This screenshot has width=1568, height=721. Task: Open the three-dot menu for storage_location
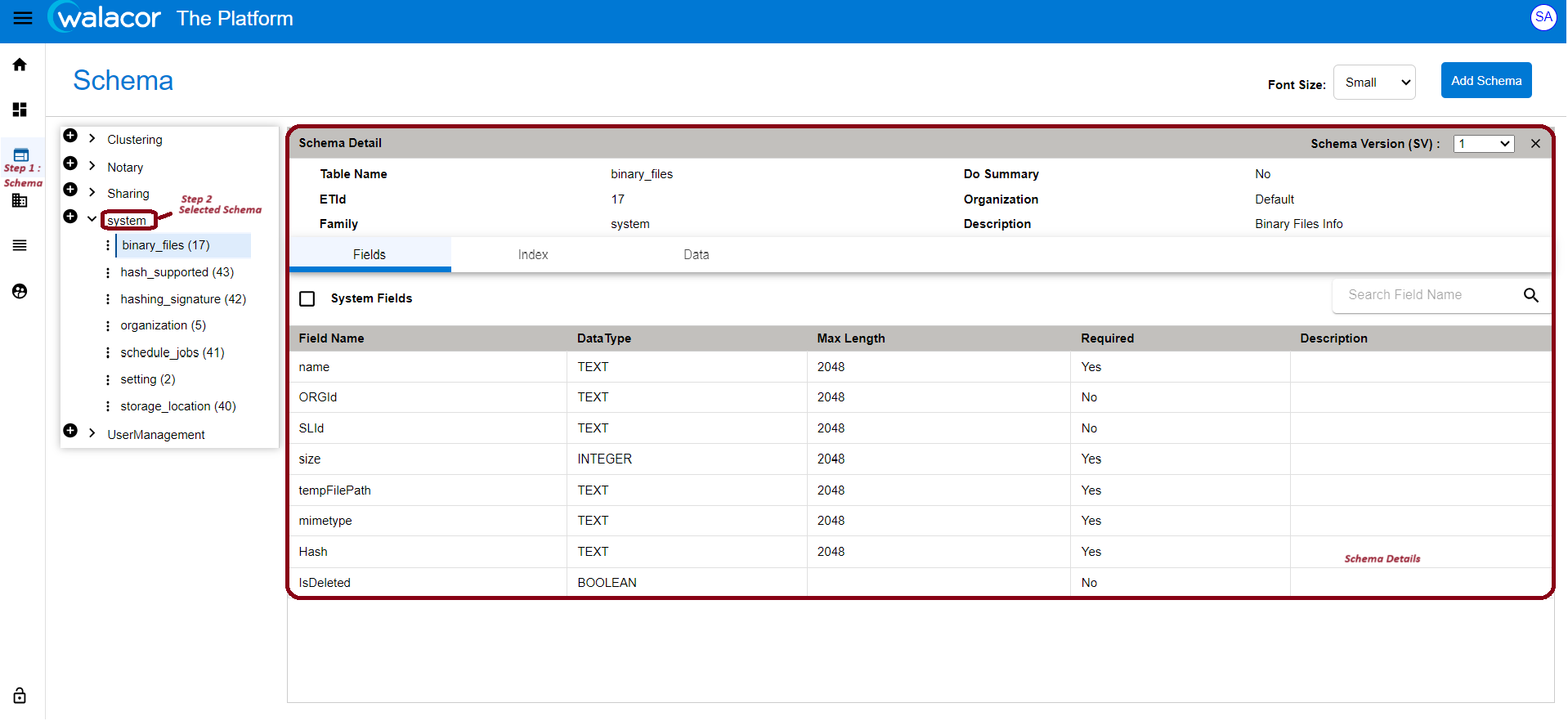click(x=108, y=406)
